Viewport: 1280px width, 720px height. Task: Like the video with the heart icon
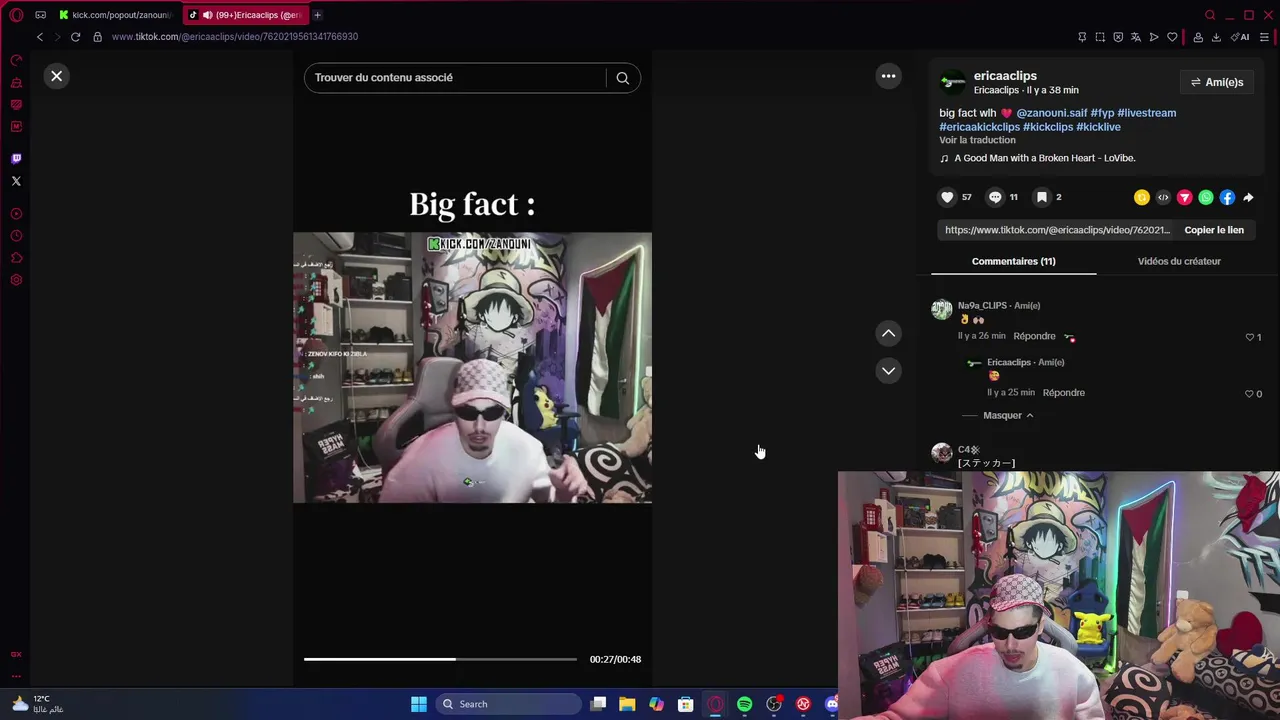tap(947, 197)
